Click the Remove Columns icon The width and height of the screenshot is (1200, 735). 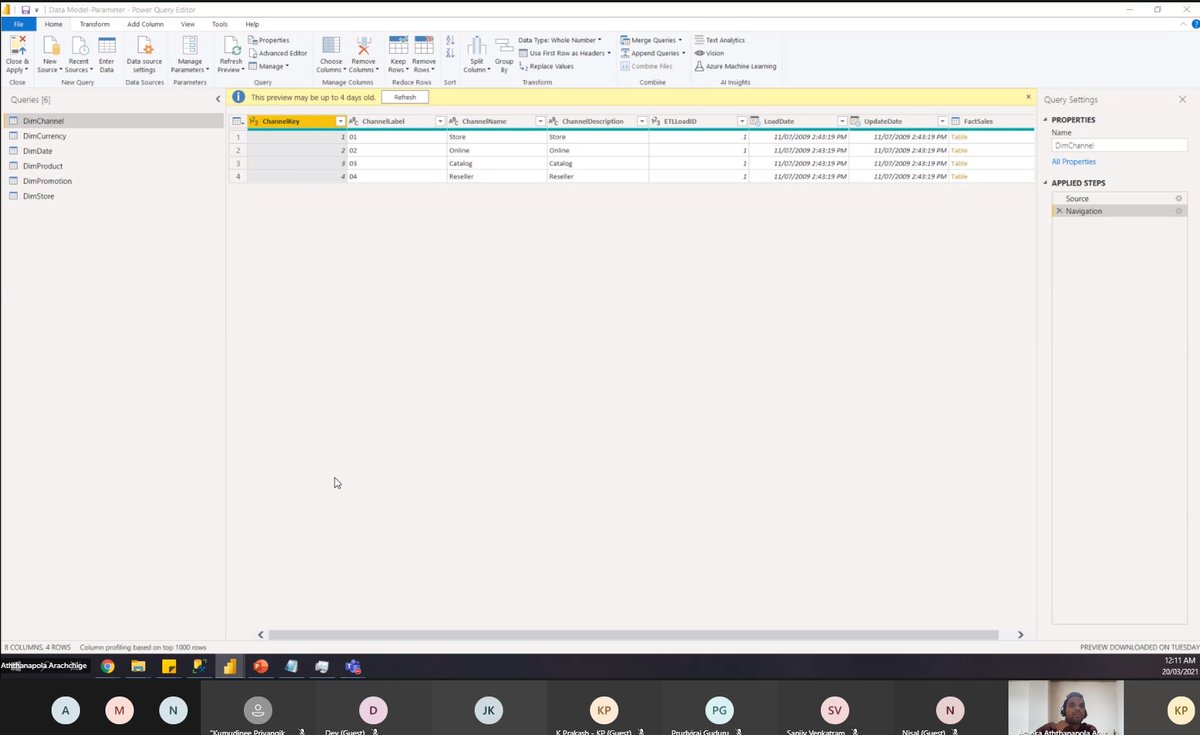pyautogui.click(x=364, y=45)
